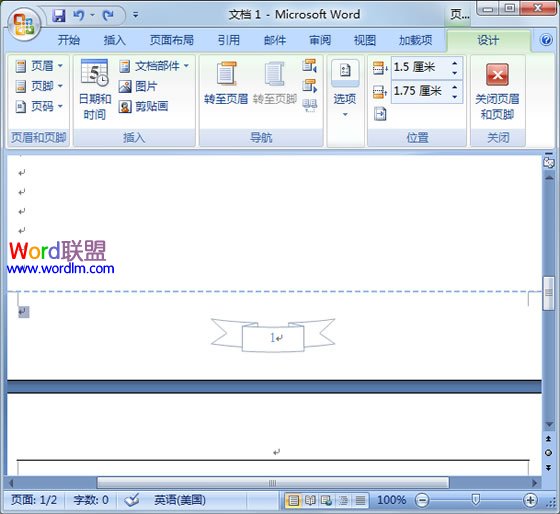Select the 加载项 tab
The image size is (560, 514).
416,40
